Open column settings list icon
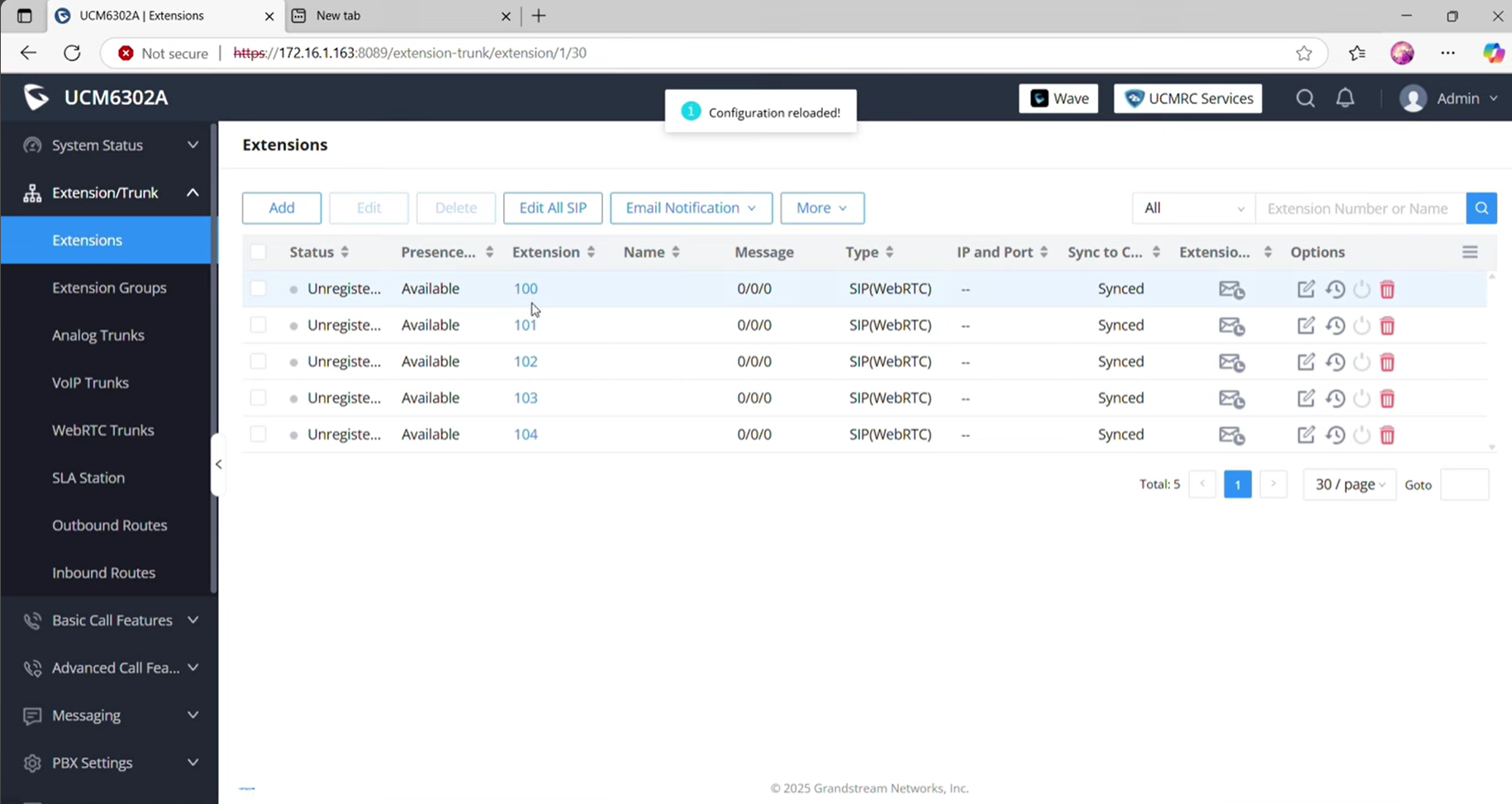This screenshot has width=1512, height=804. pos(1469,252)
